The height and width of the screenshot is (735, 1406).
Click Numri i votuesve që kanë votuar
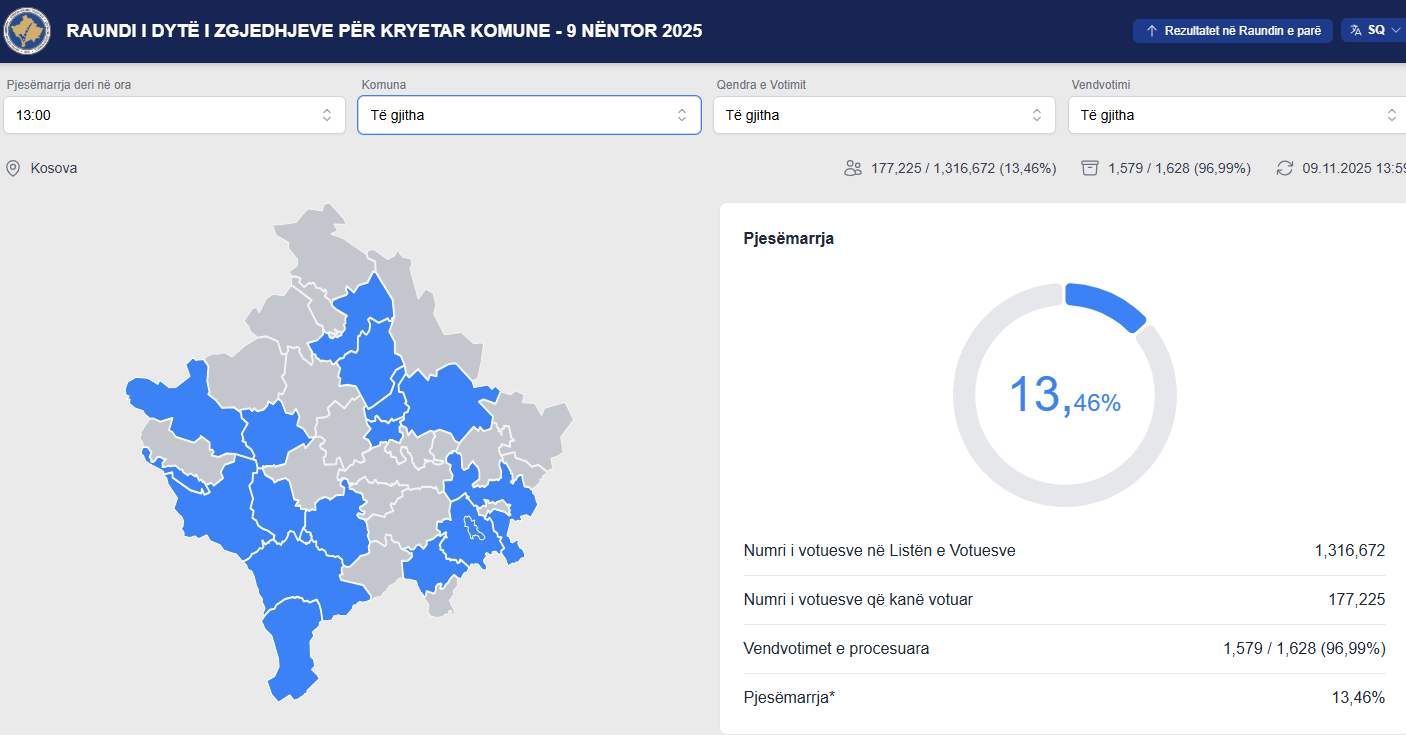tap(858, 600)
